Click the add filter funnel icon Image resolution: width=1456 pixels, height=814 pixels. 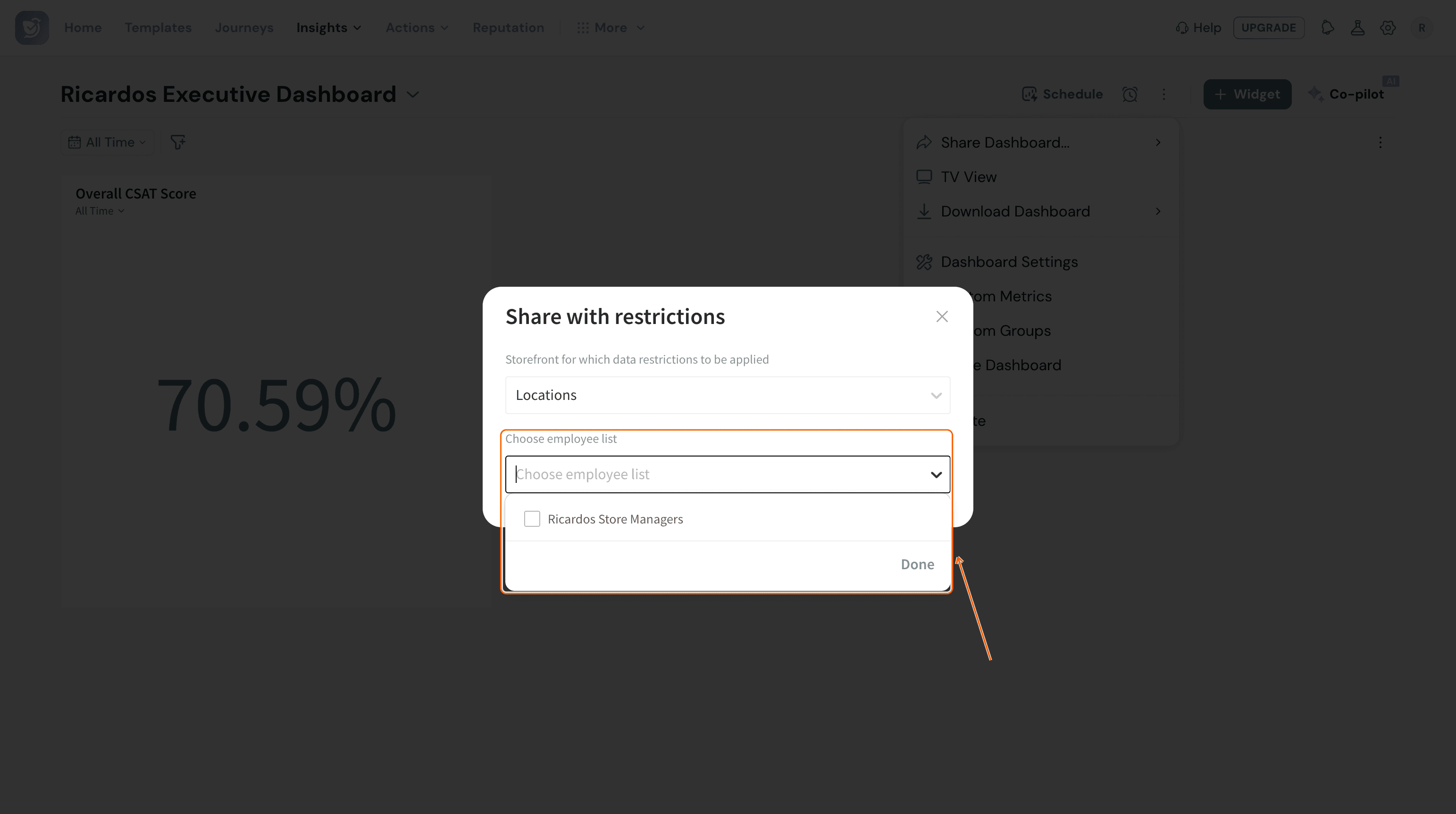coord(178,142)
